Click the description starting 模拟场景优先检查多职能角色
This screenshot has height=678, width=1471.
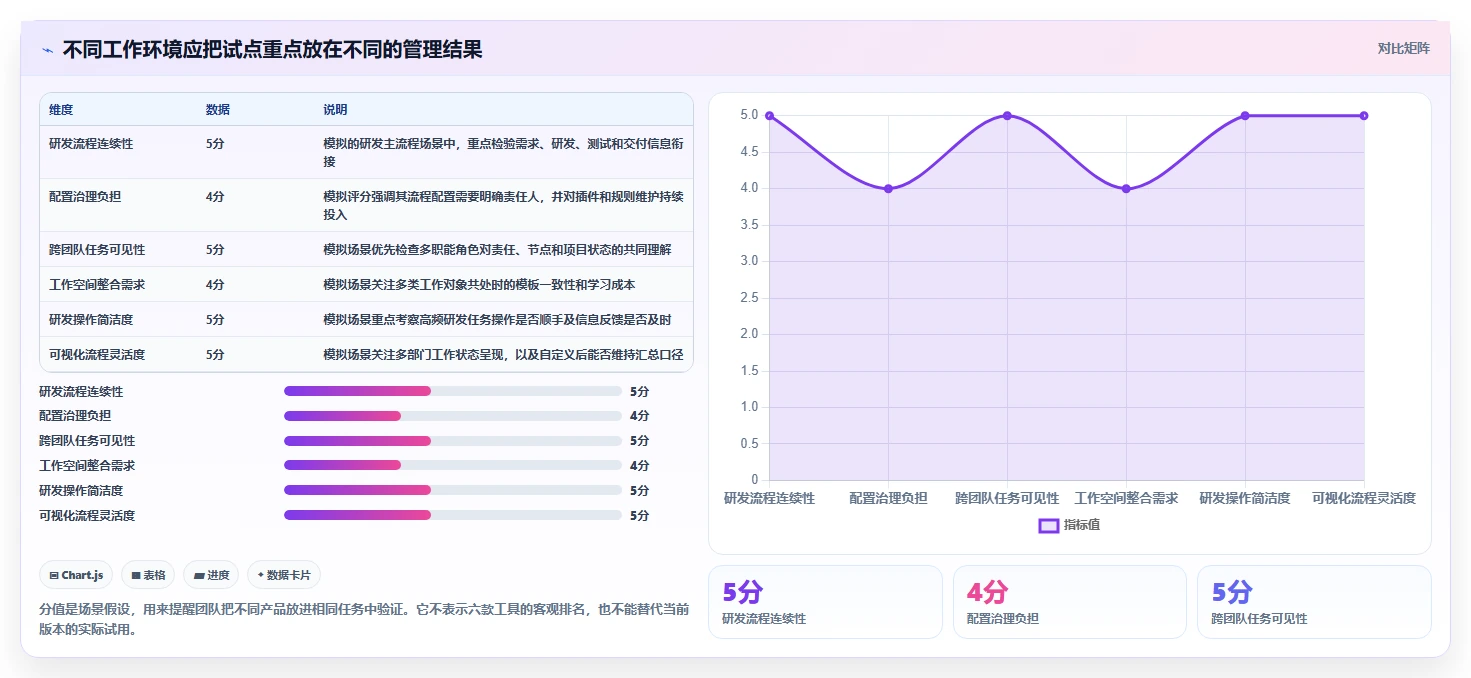(497, 250)
